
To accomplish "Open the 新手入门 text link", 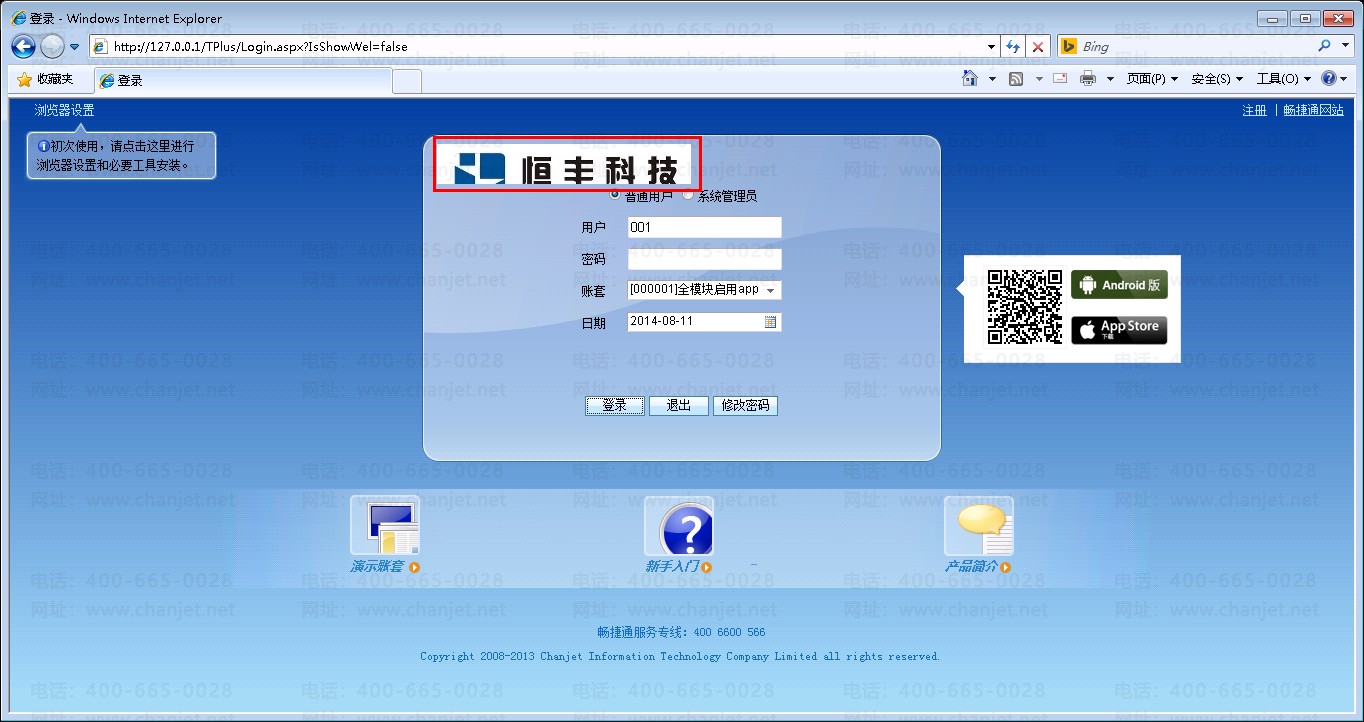I will pos(672,567).
